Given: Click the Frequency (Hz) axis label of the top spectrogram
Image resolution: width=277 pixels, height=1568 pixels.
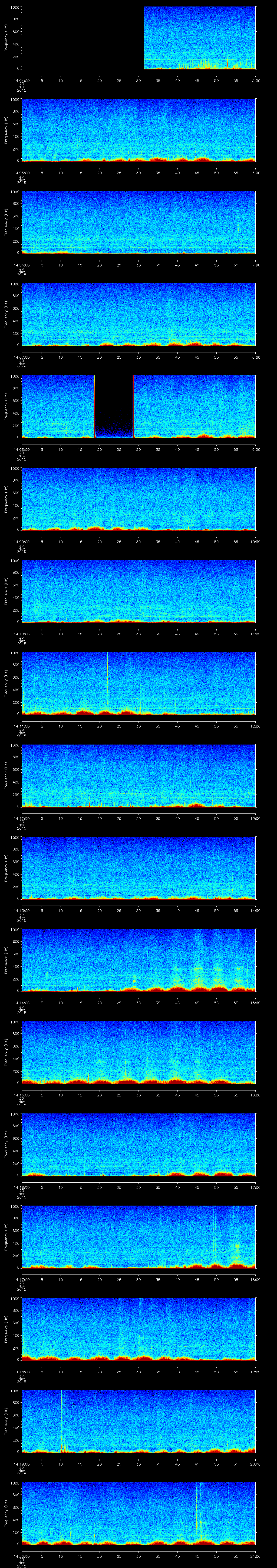Looking at the screenshot, I should 6,38.
